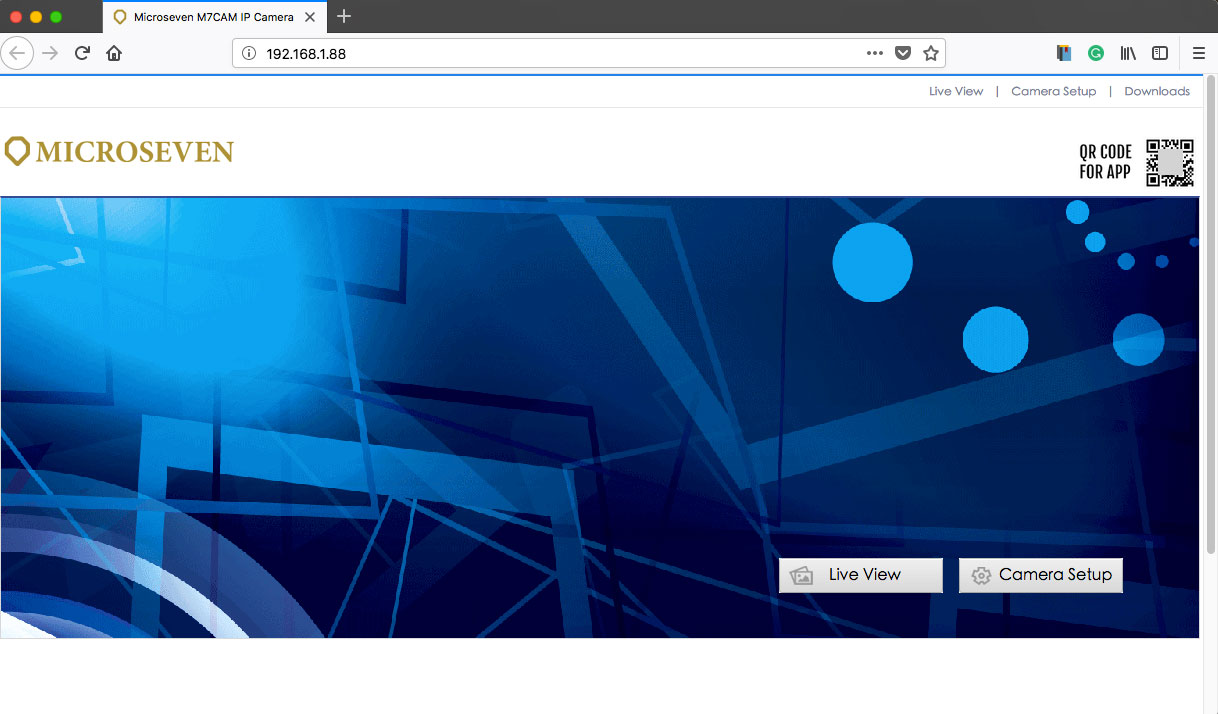Screen dimensions: 1218x714
Task: Click the Live View banner button
Action: click(x=861, y=575)
